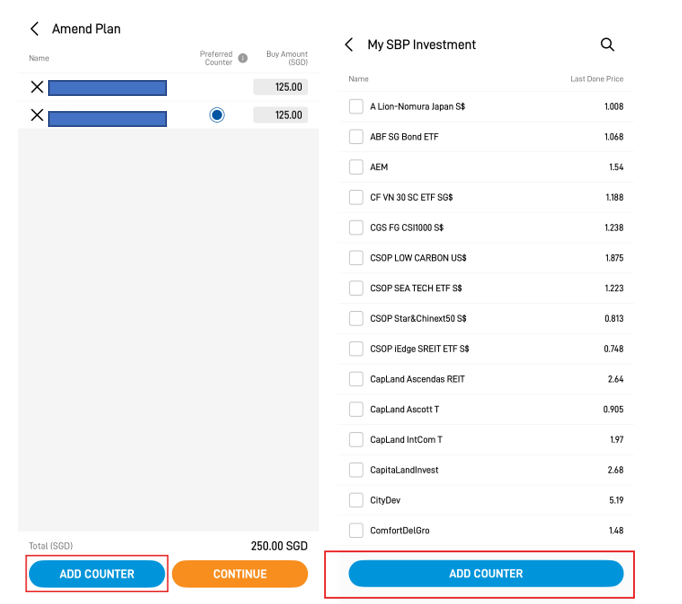Tick the ABF SG Bond ETF checkbox
This screenshot has width=682, height=604.
356,137
